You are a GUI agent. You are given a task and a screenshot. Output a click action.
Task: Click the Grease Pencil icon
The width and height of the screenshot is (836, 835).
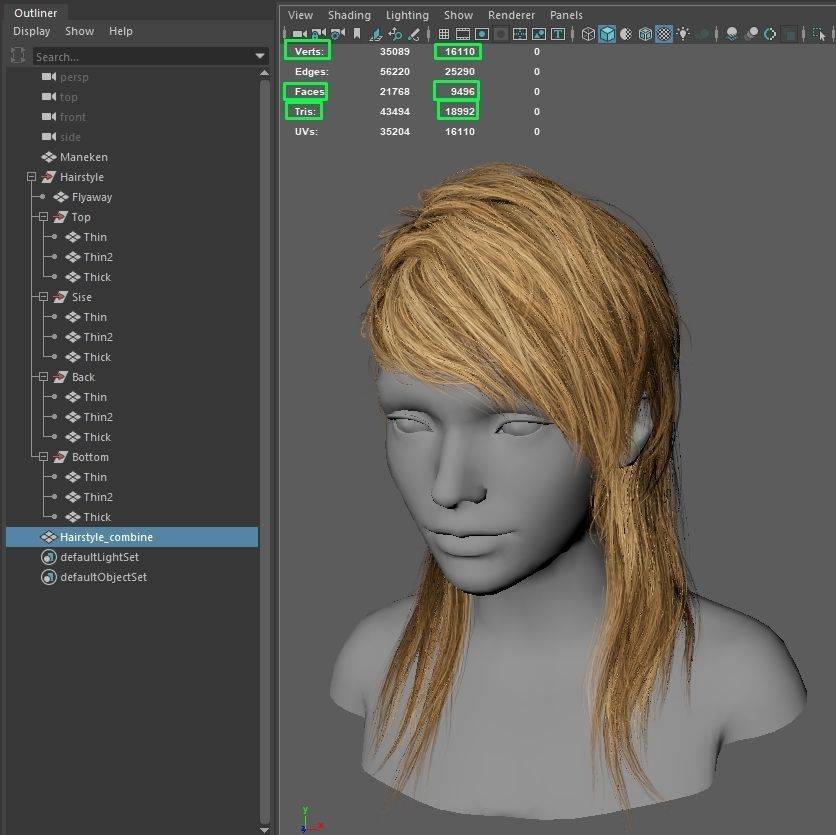[x=414, y=34]
